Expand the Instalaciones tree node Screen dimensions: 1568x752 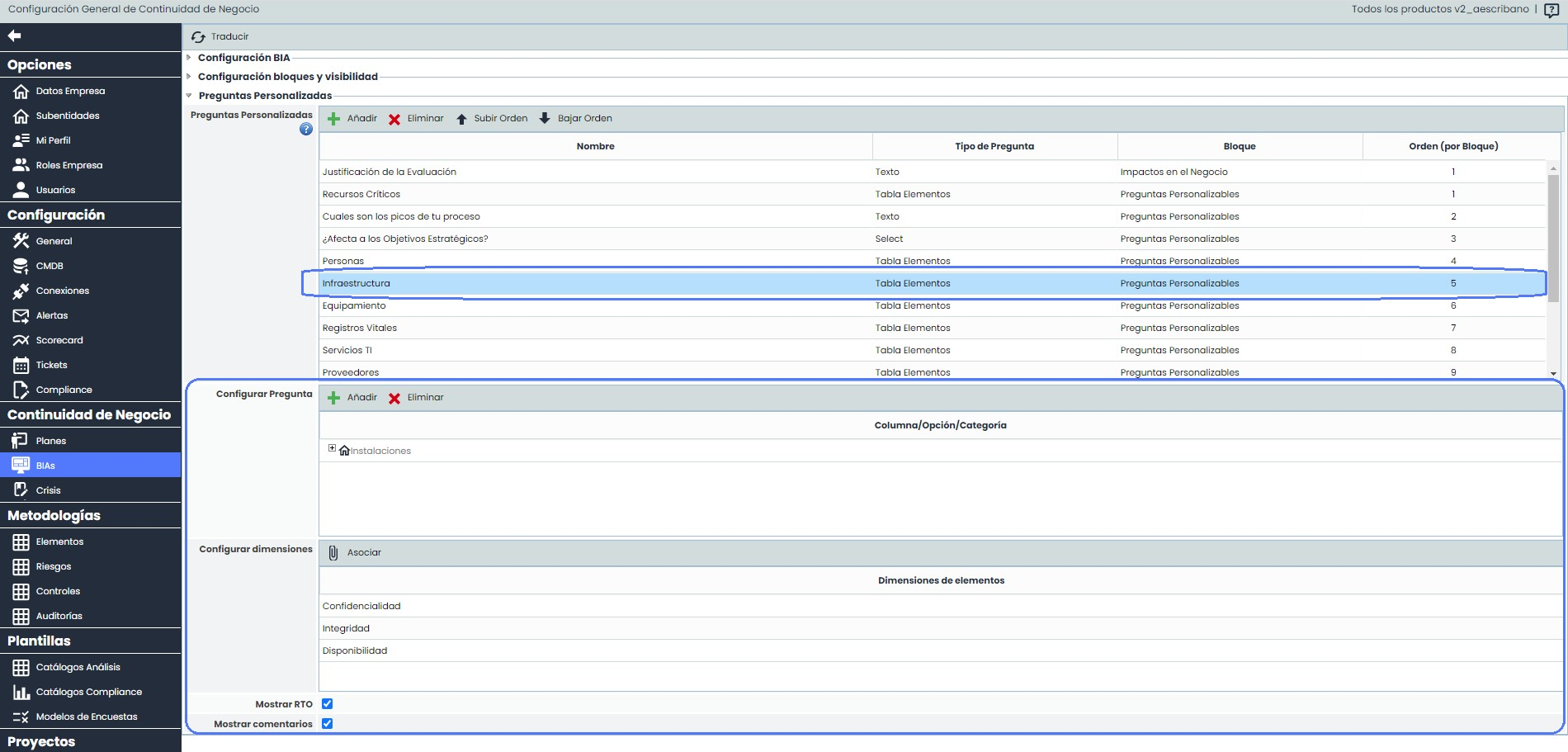(x=332, y=448)
